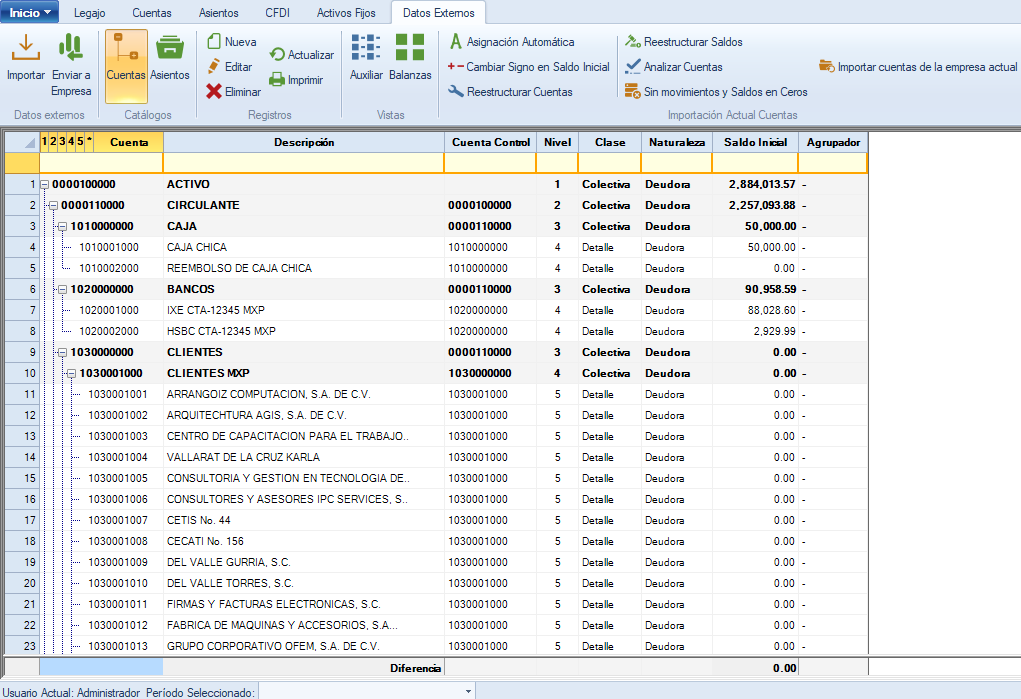Toggle level 5 outline button in header
The image size is (1021, 699).
[x=80, y=142]
